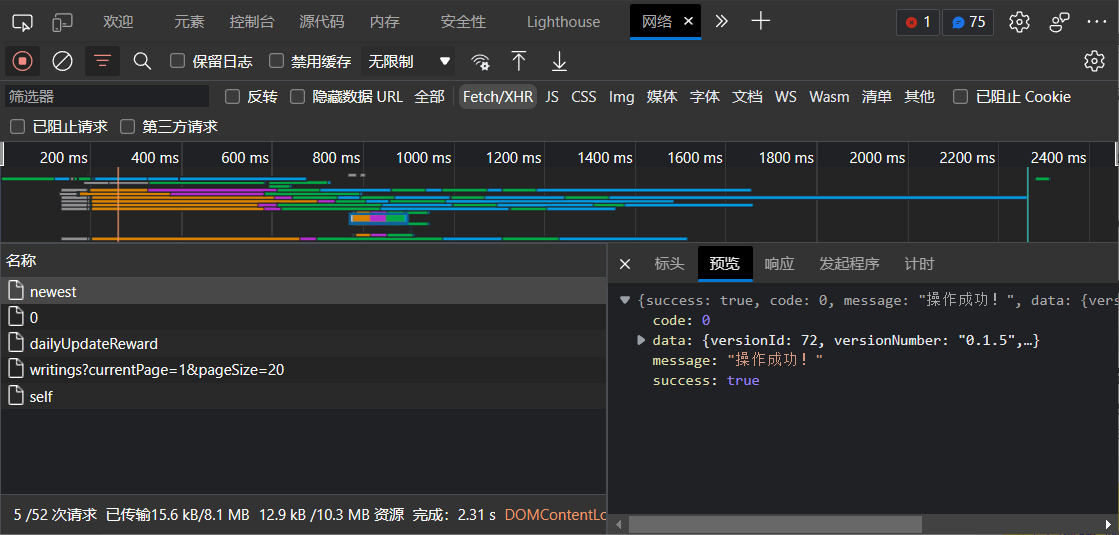Select writings?currentPage=1&pageSize=20 request
Screen dimensions: 1119x535
303,370
